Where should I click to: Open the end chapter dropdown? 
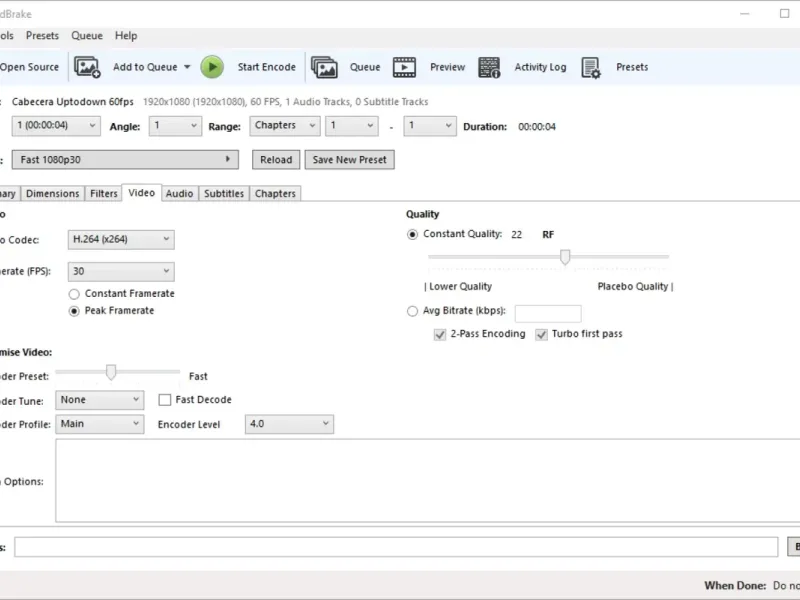[430, 126]
